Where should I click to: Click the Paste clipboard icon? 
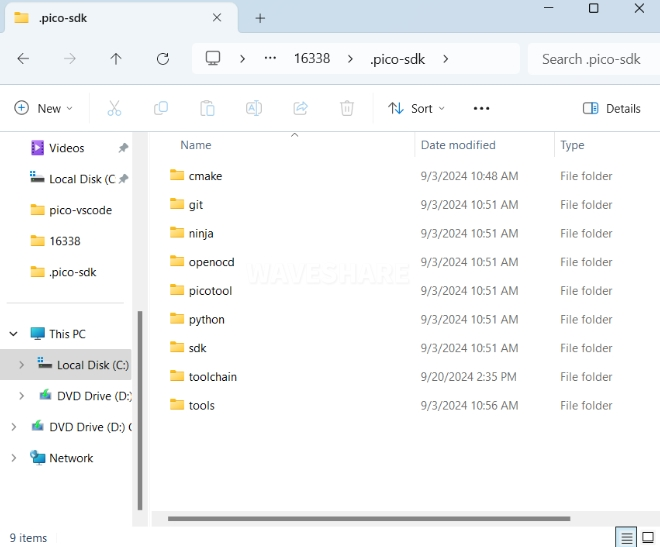pyautogui.click(x=207, y=108)
